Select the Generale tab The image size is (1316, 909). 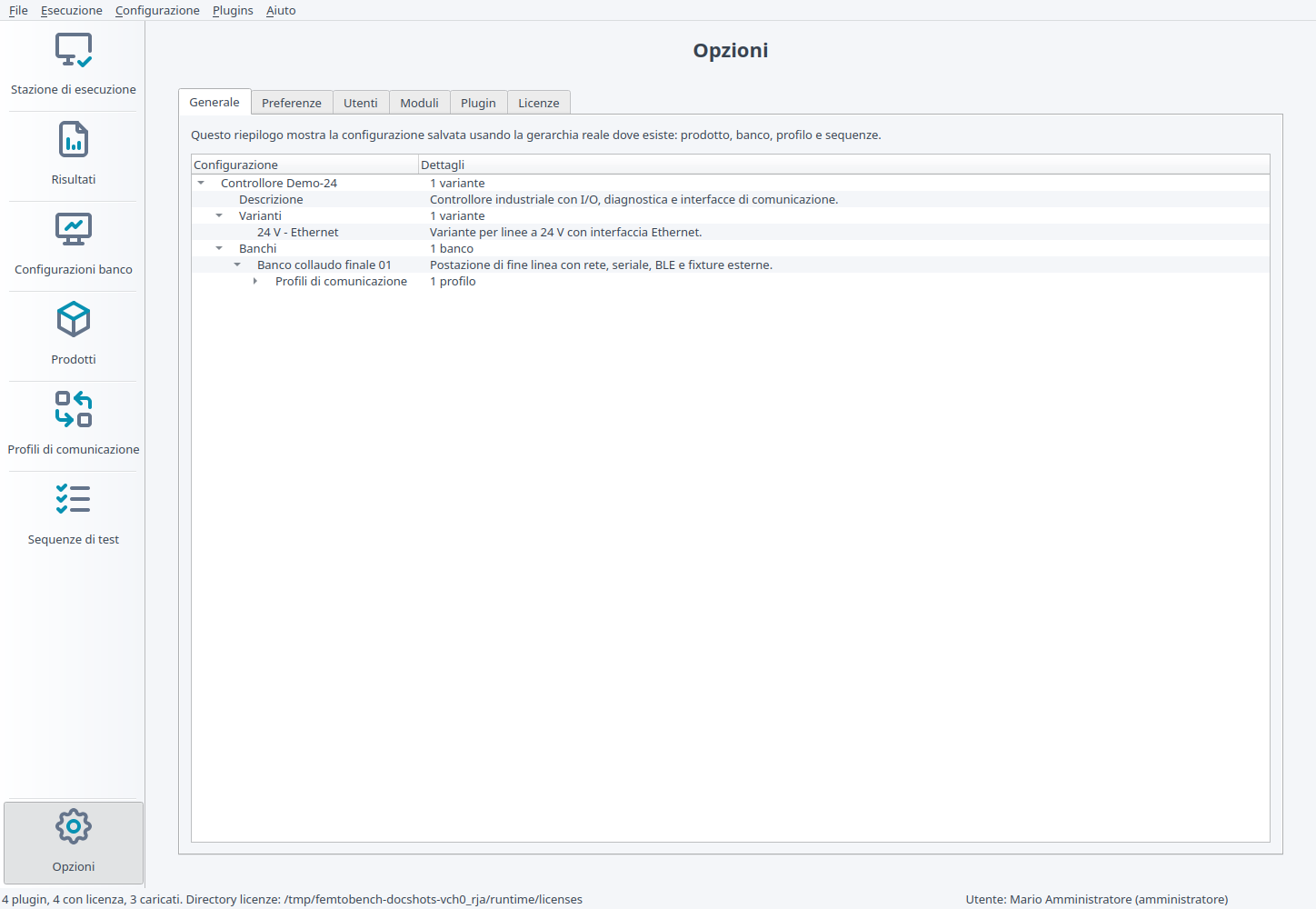pyautogui.click(x=214, y=102)
